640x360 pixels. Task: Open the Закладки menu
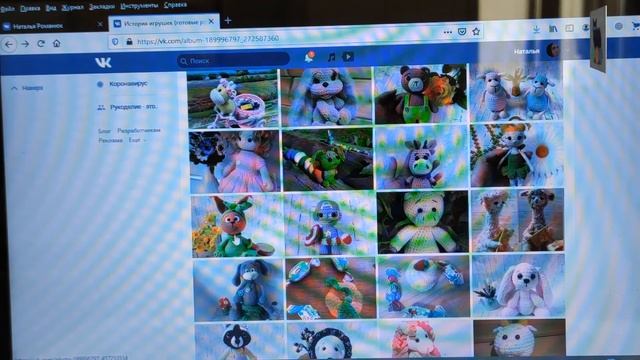(x=102, y=7)
